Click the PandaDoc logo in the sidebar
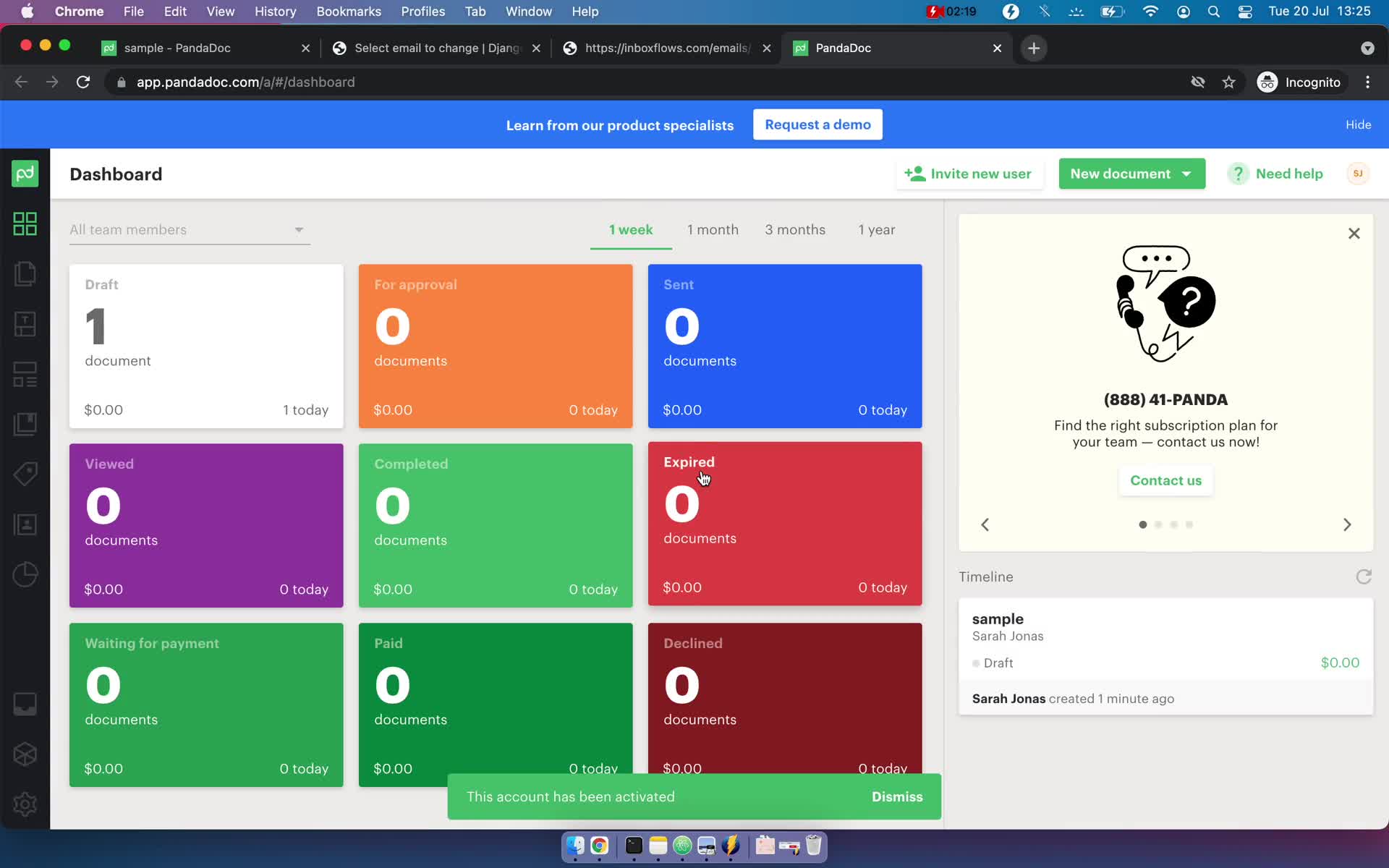Screen dimensions: 1389x868 (x=25, y=174)
